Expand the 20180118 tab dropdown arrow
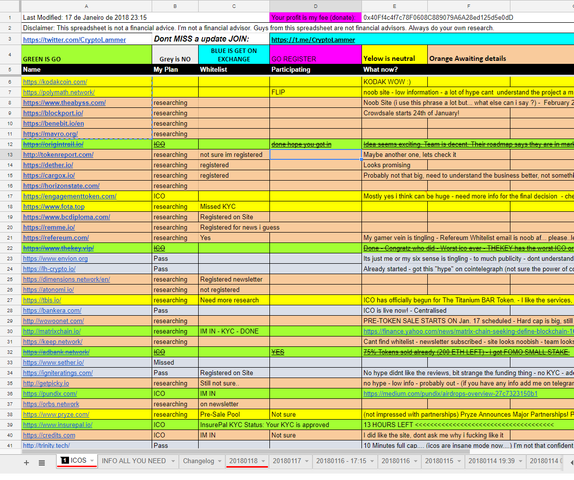574x480 pixels. tap(263, 461)
